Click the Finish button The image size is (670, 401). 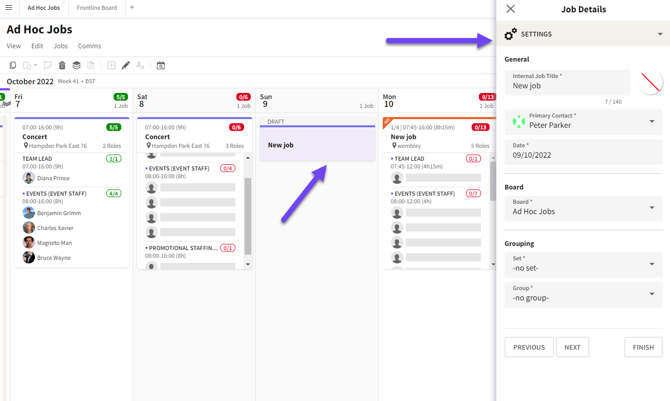point(643,347)
